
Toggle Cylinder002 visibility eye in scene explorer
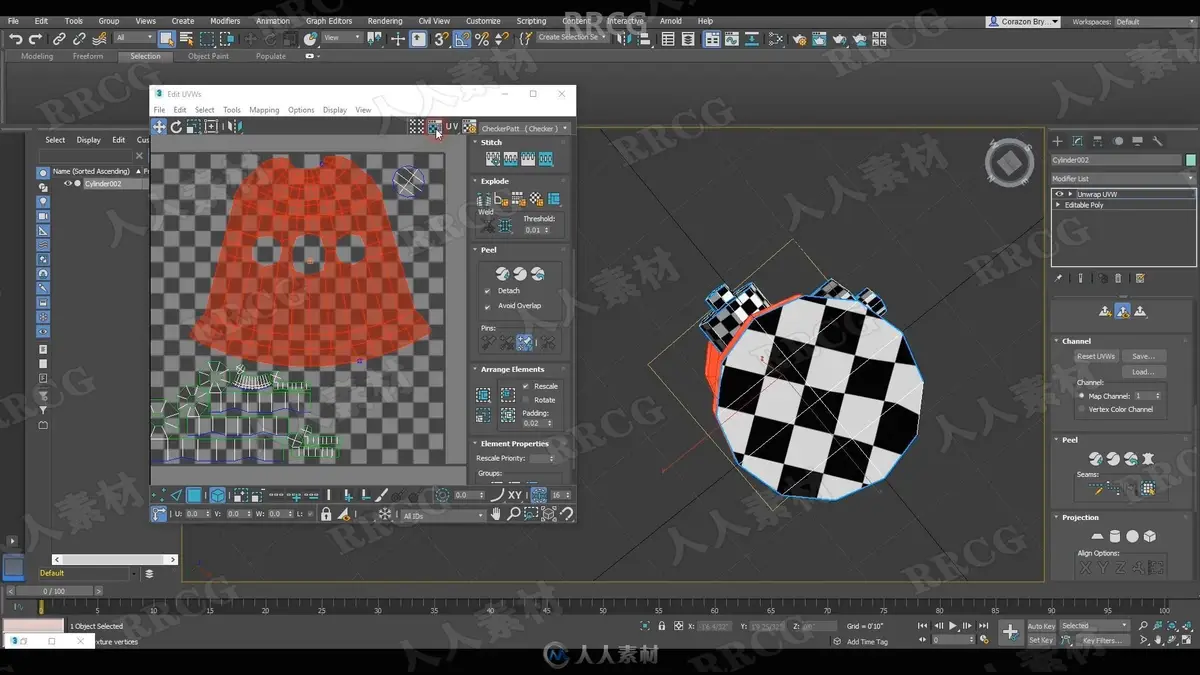[x=68, y=184]
